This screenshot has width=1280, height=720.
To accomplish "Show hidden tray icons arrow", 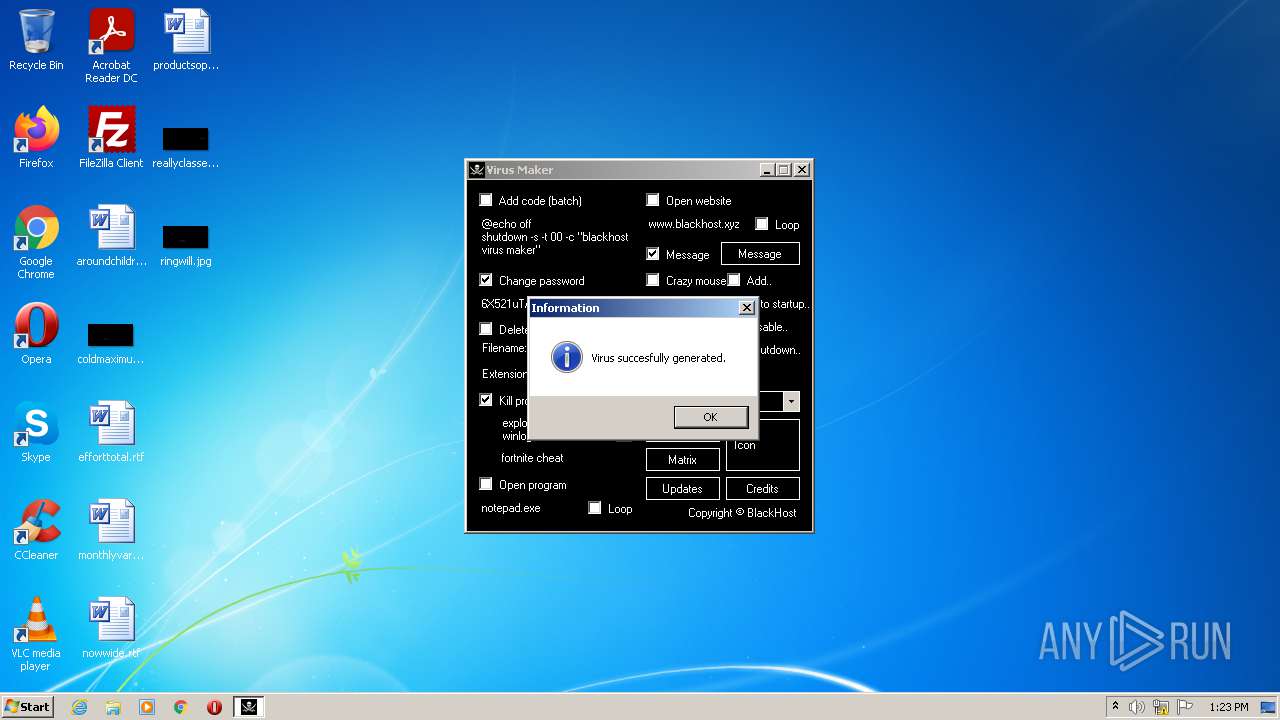I will pos(1115,707).
